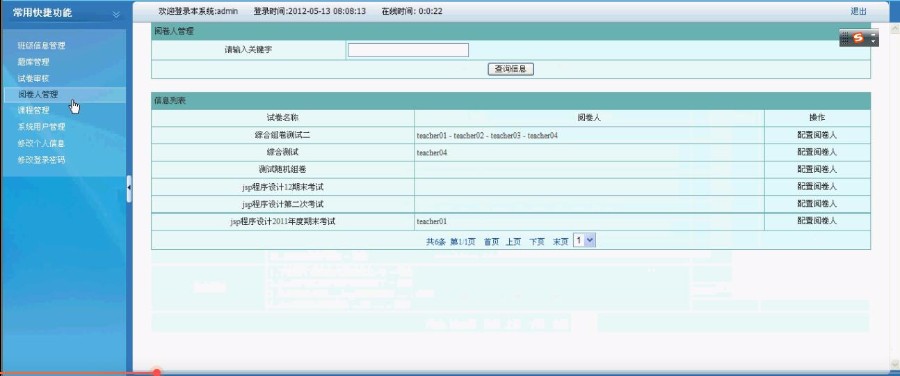900x376 pixels.
Task: Click the 阅卷人 column header
Action: tap(589, 118)
